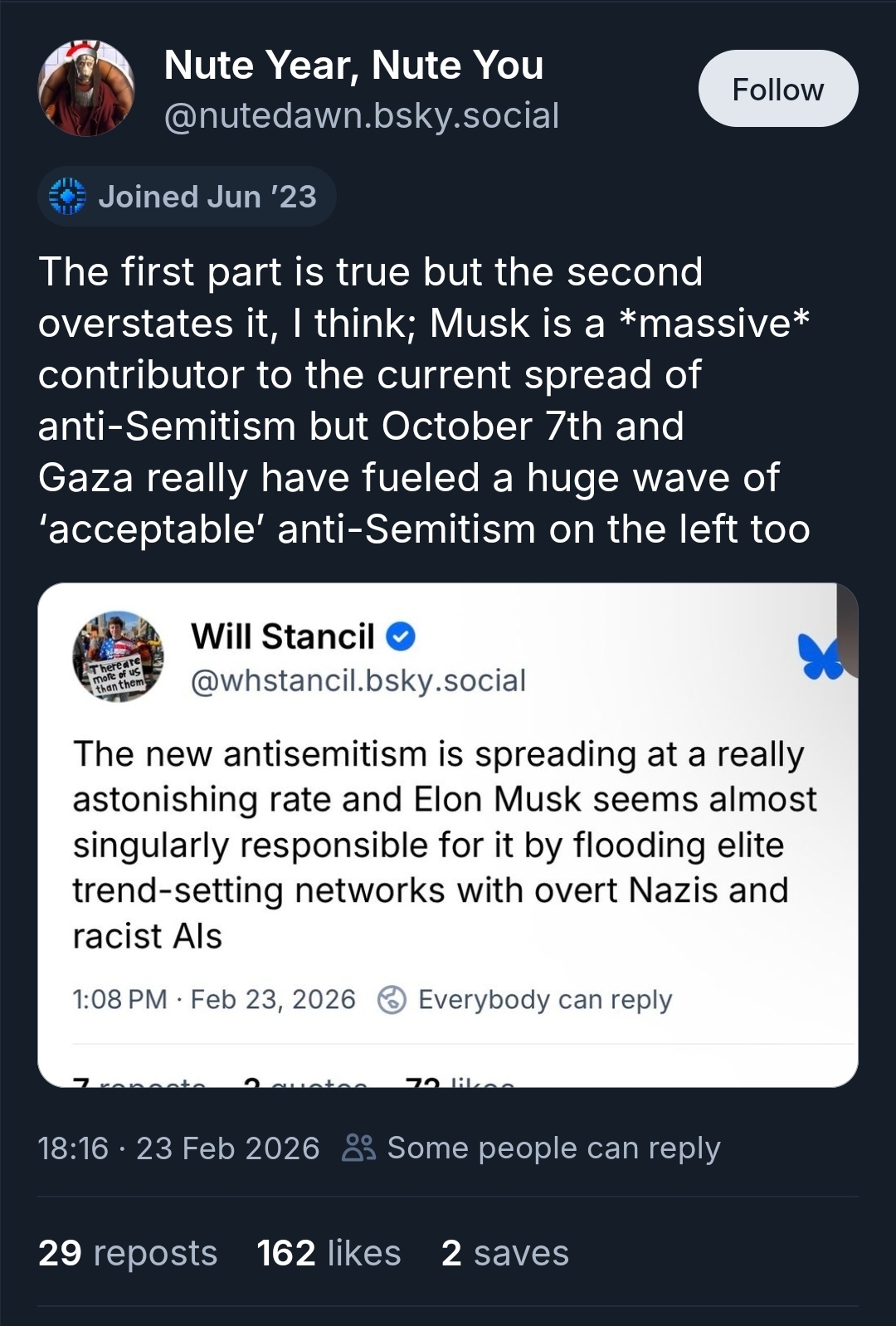The width and height of the screenshot is (896, 1326).
Task: Open Will Stancil's profile picture
Action: [118, 656]
